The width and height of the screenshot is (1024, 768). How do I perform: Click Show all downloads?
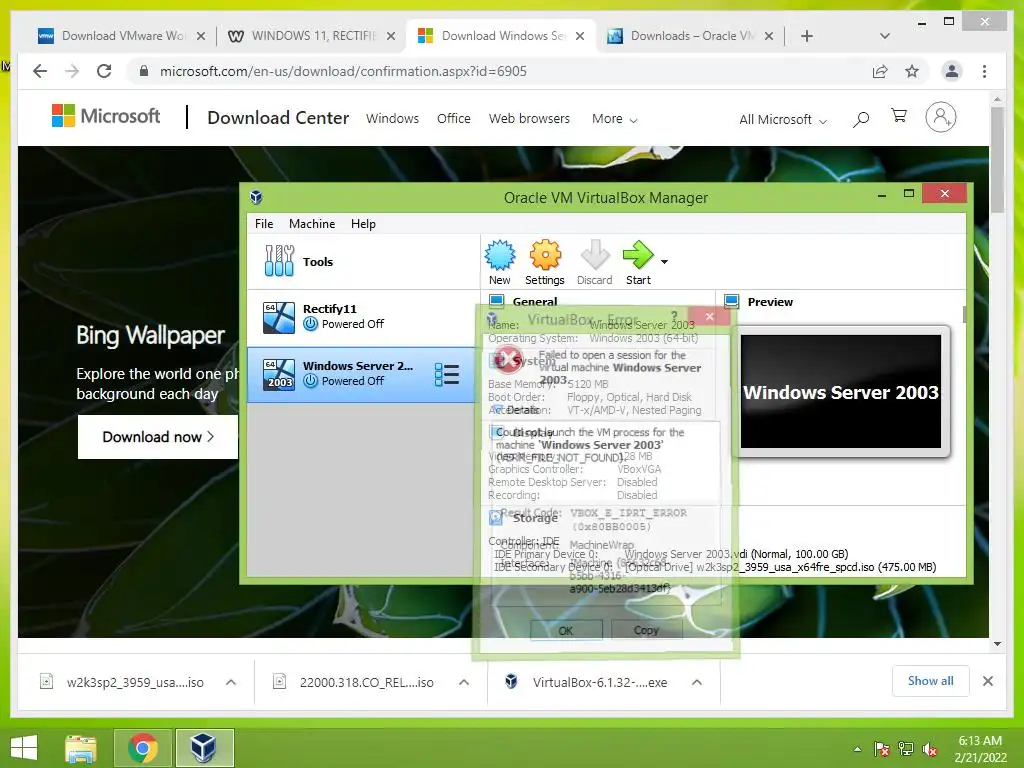tap(931, 681)
